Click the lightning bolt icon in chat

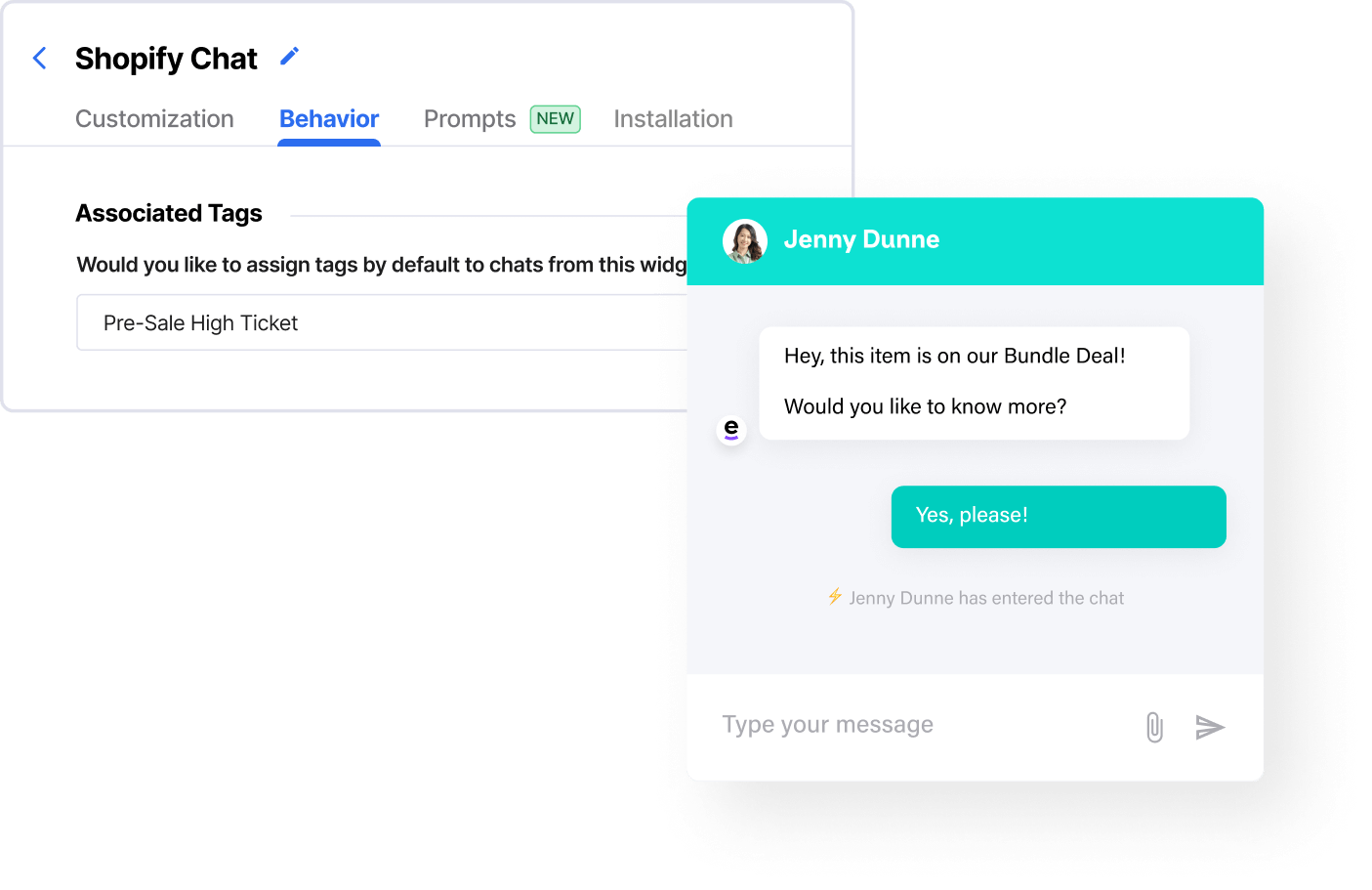point(835,596)
